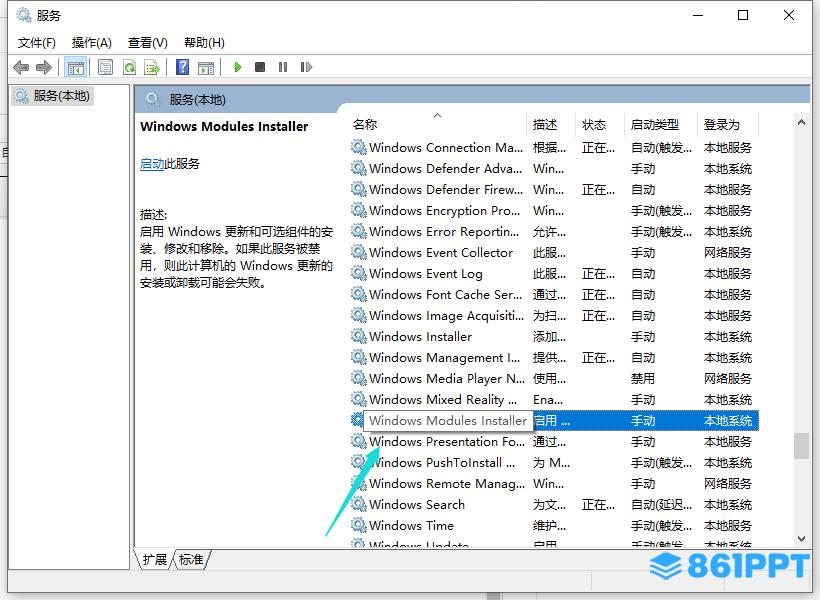The image size is (820, 600).
Task: Select the Windows Font Cache Service row
Action: (553, 295)
